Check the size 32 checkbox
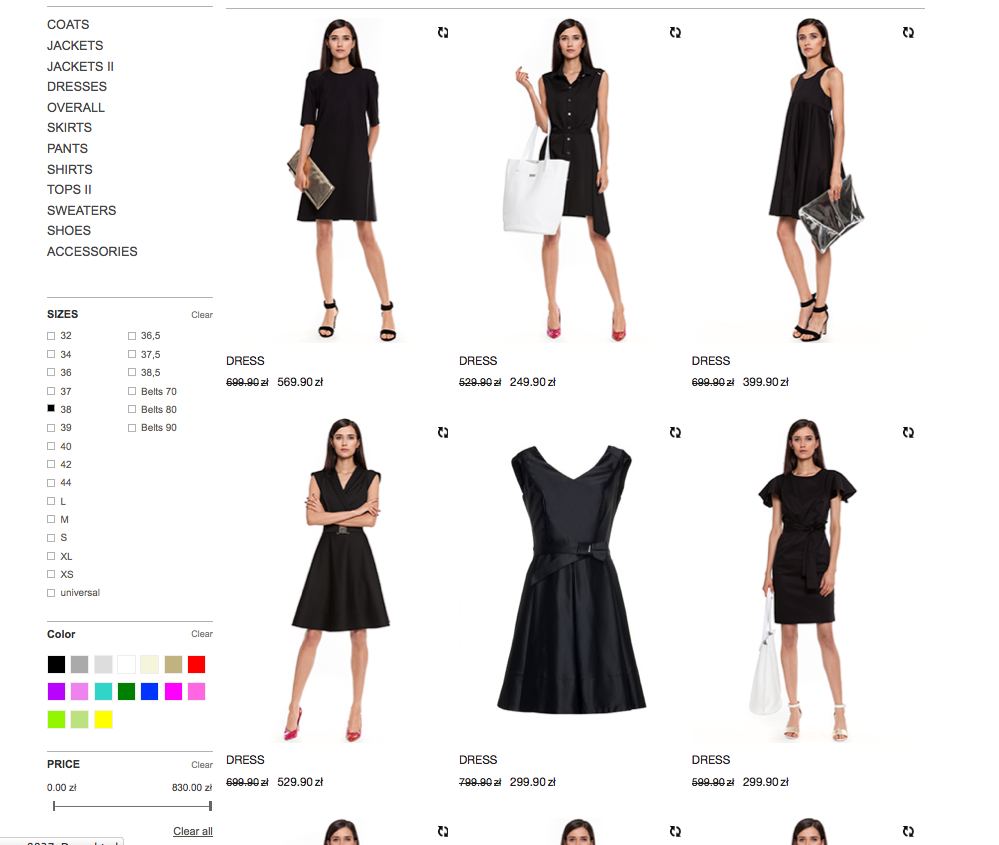This screenshot has height=845, width=999. pos(51,336)
